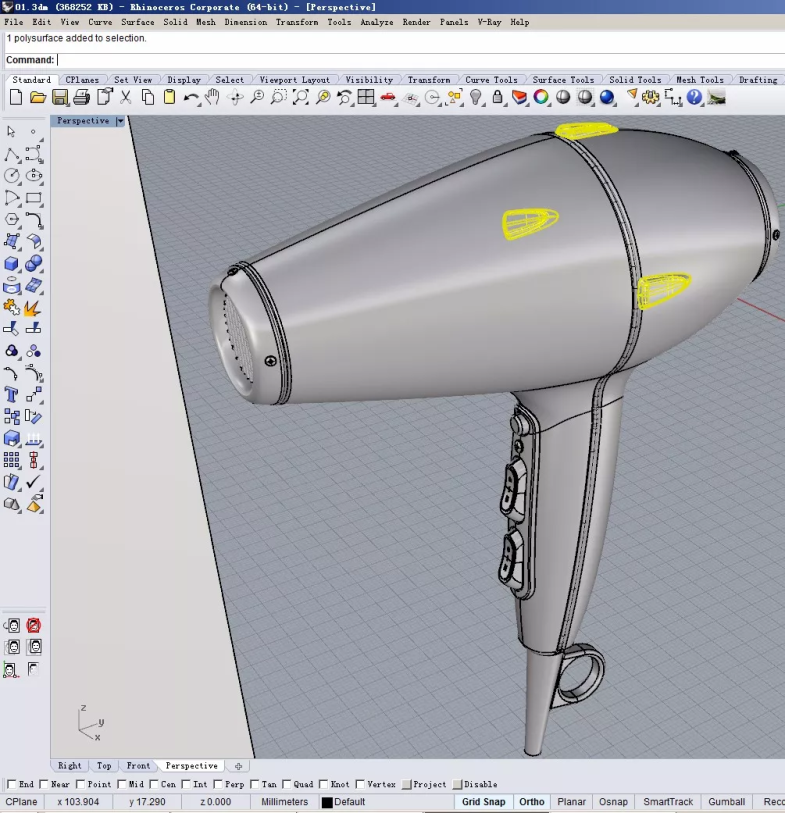Click the Help question mark icon
The height and width of the screenshot is (813, 785).
point(694,97)
